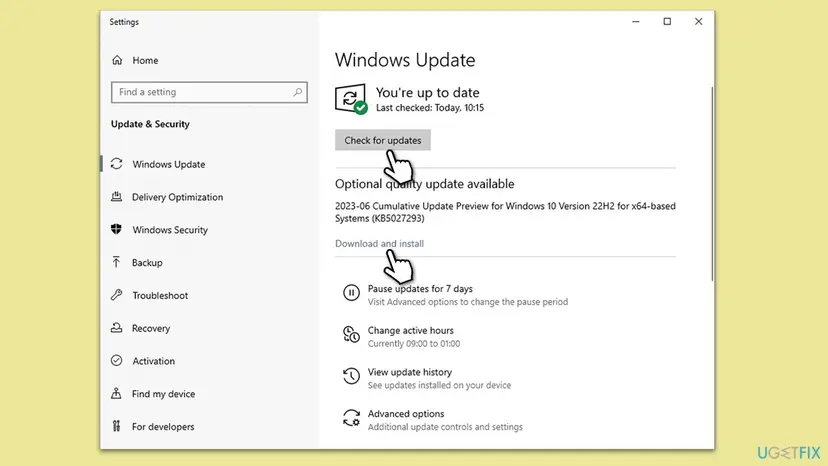Click the 'Last checked: Today, 10:15' text
This screenshot has width=828, height=466.
point(430,108)
